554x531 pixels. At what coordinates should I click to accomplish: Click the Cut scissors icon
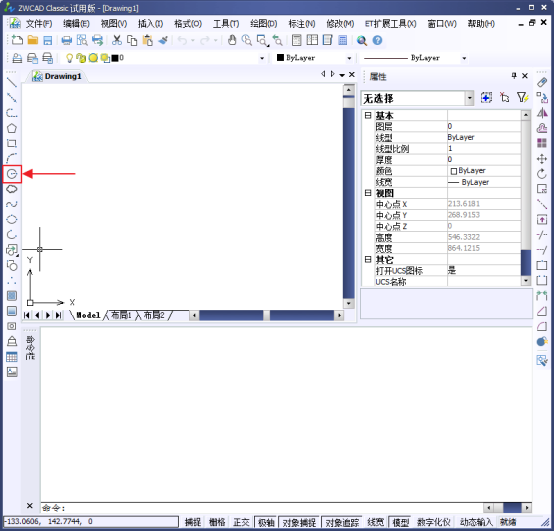point(117,40)
